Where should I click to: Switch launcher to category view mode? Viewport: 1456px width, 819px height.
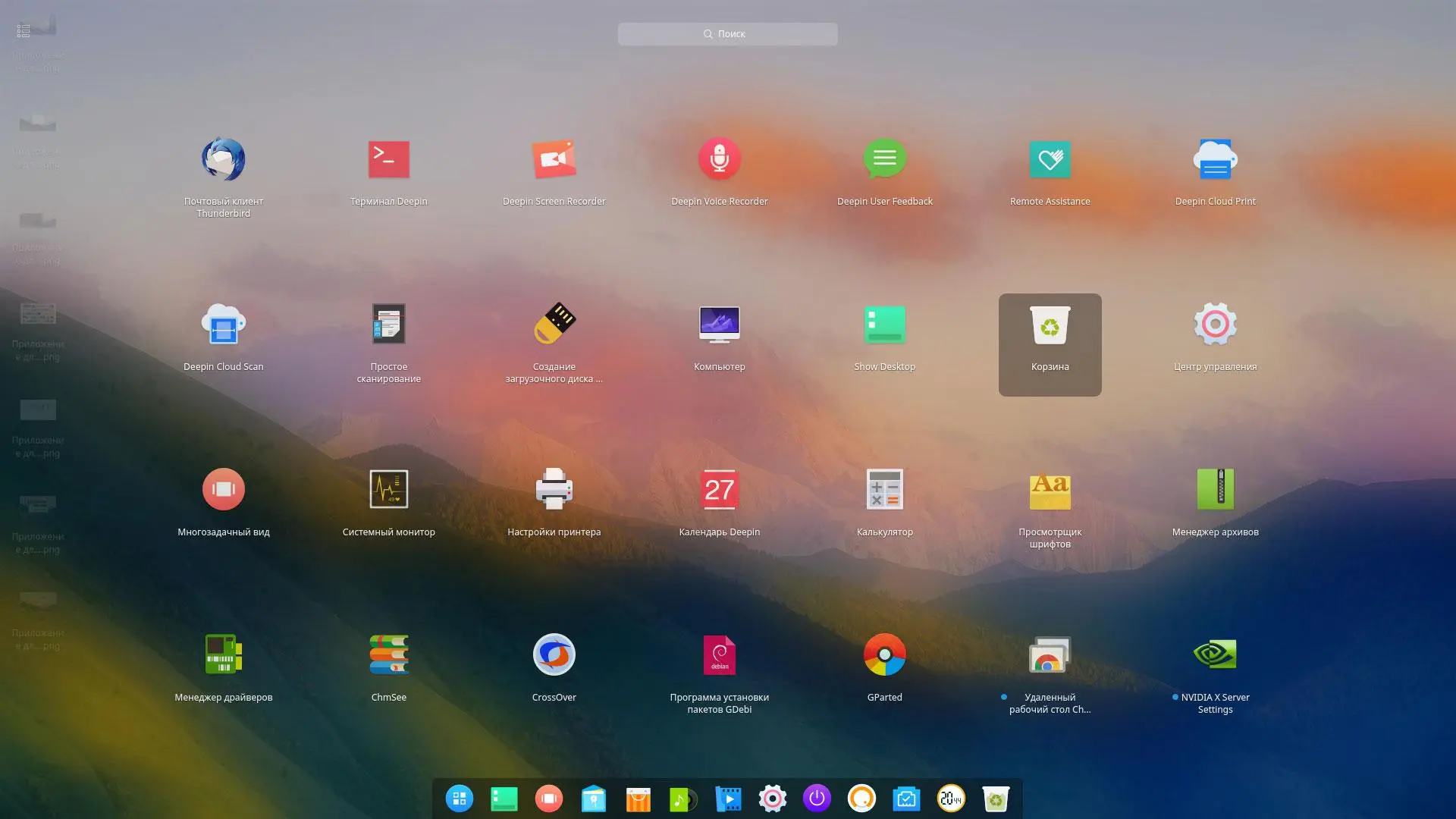pyautogui.click(x=24, y=31)
